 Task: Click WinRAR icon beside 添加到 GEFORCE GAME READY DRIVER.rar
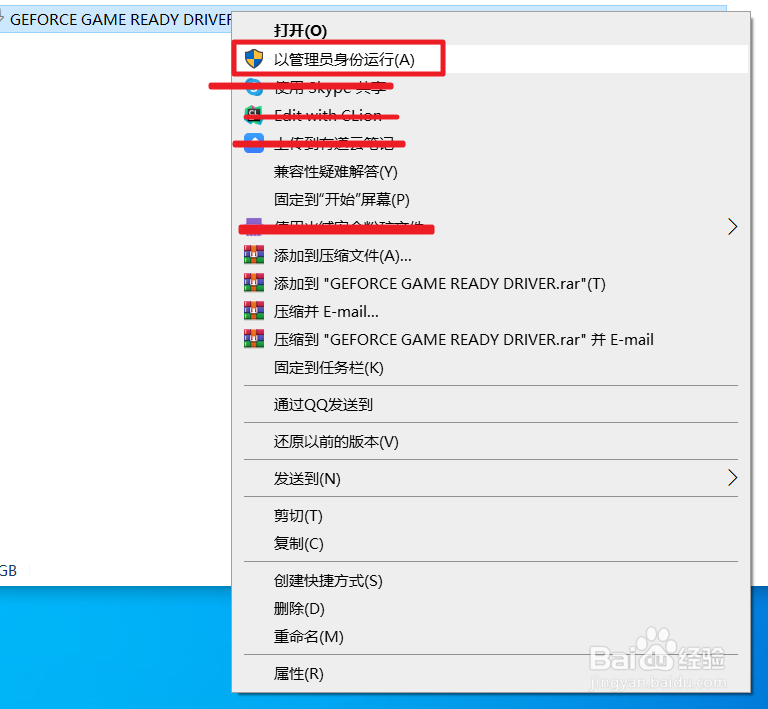[254, 283]
